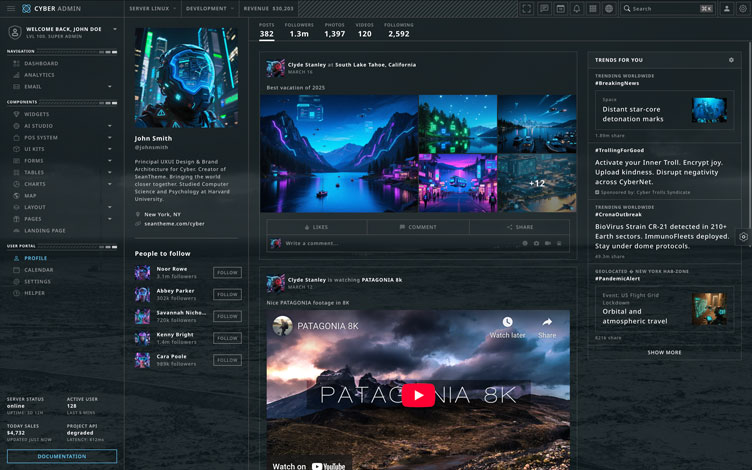
Task: Open the apps grid icon
Action: [593, 8]
